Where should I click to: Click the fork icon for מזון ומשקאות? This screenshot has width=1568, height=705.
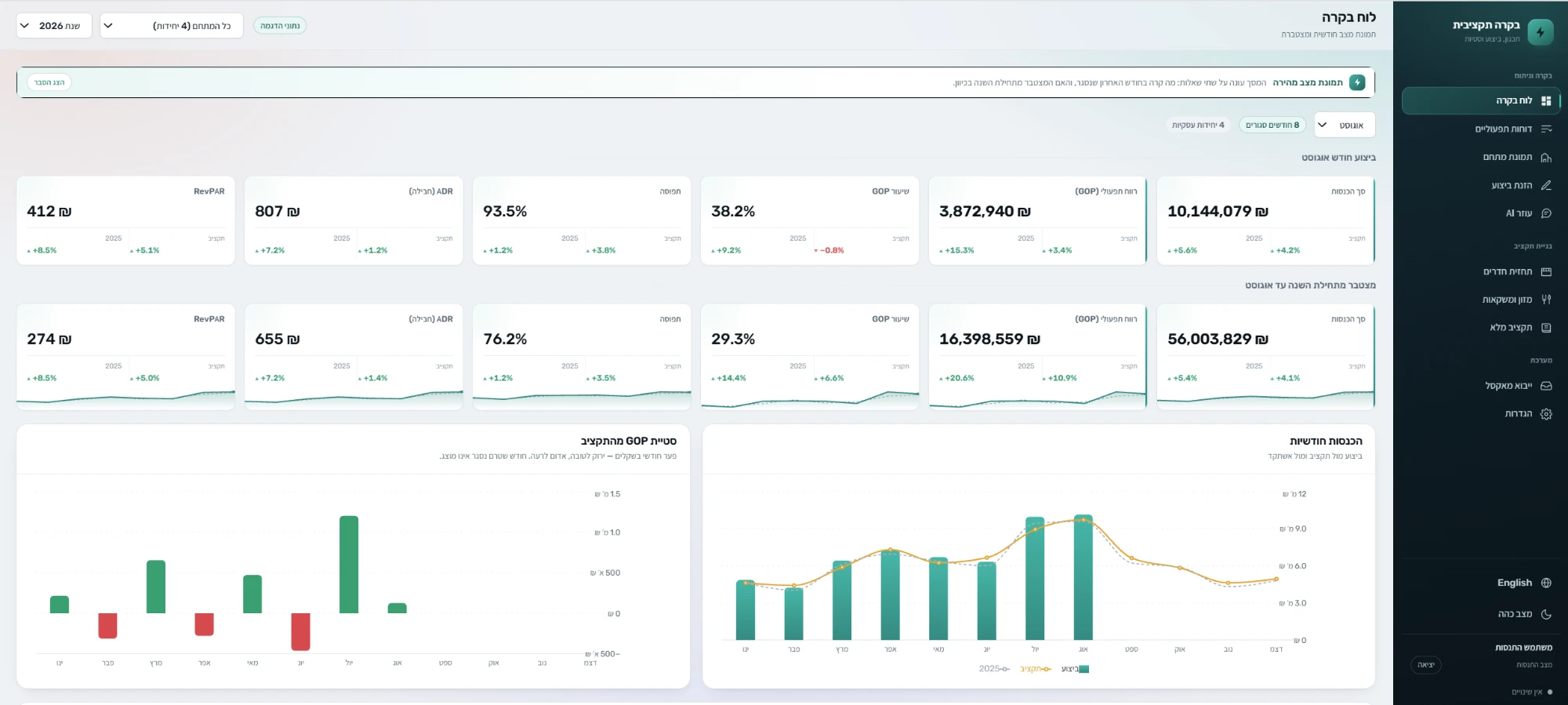(1546, 300)
